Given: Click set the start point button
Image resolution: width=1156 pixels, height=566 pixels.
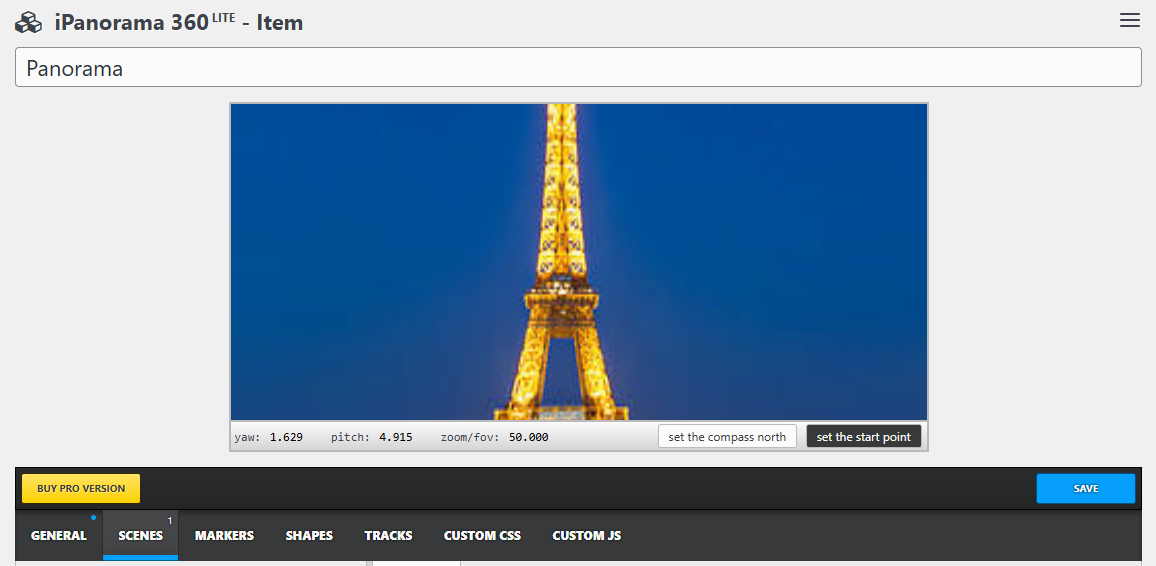Looking at the screenshot, I should tap(863, 436).
